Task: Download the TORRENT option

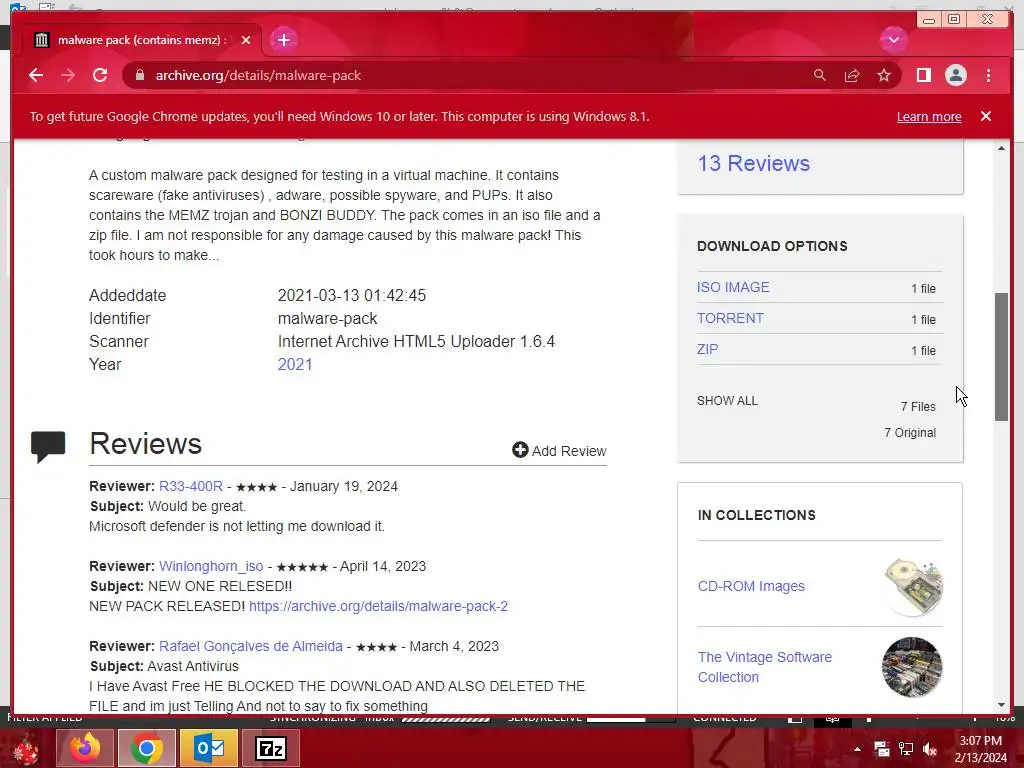Action: click(729, 318)
